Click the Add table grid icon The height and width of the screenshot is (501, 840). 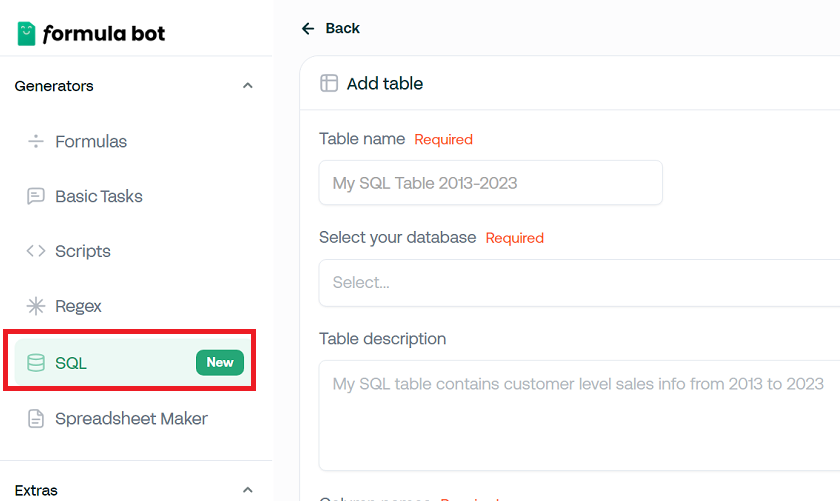329,83
